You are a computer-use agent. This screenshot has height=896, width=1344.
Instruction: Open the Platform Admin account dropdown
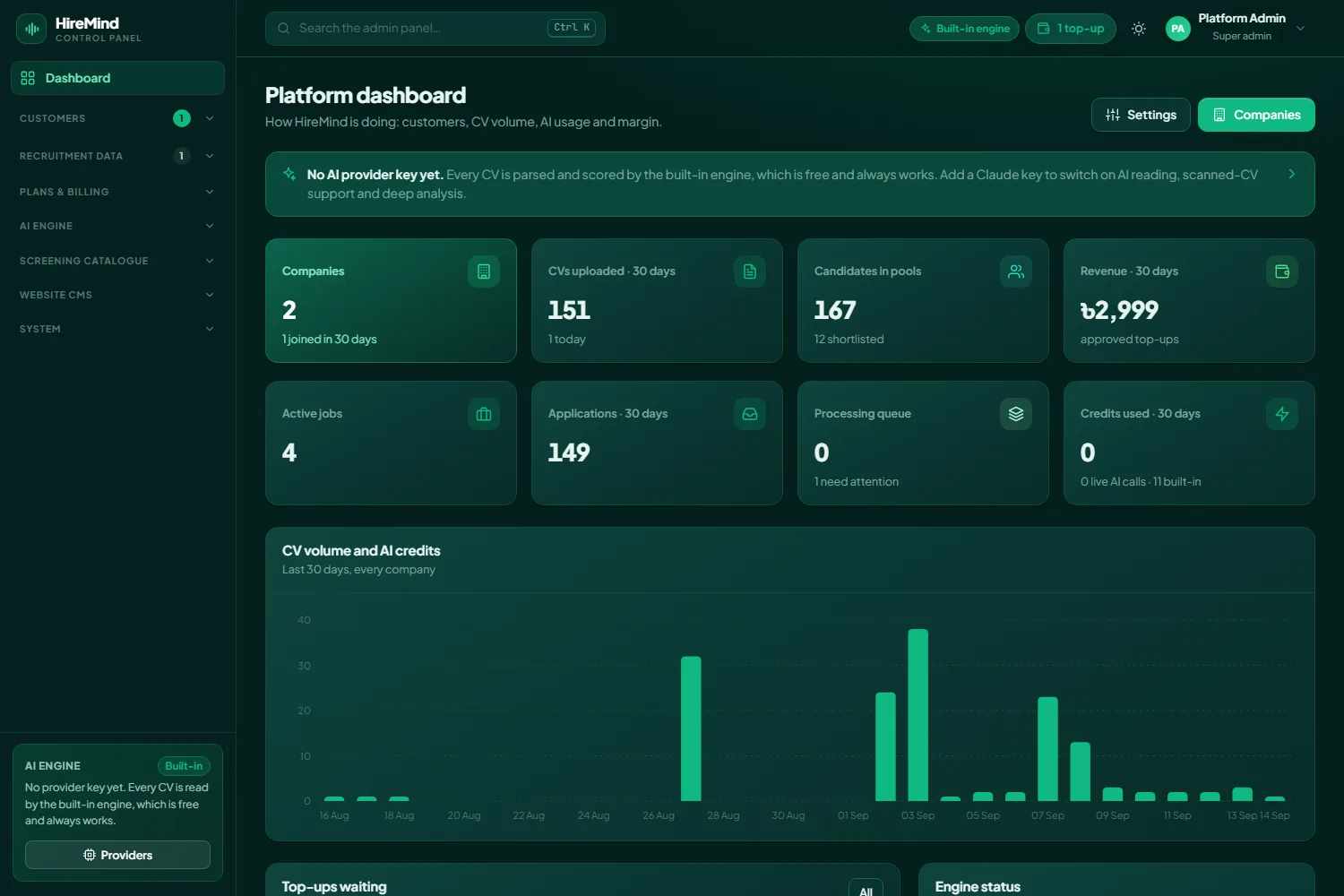1237,29
